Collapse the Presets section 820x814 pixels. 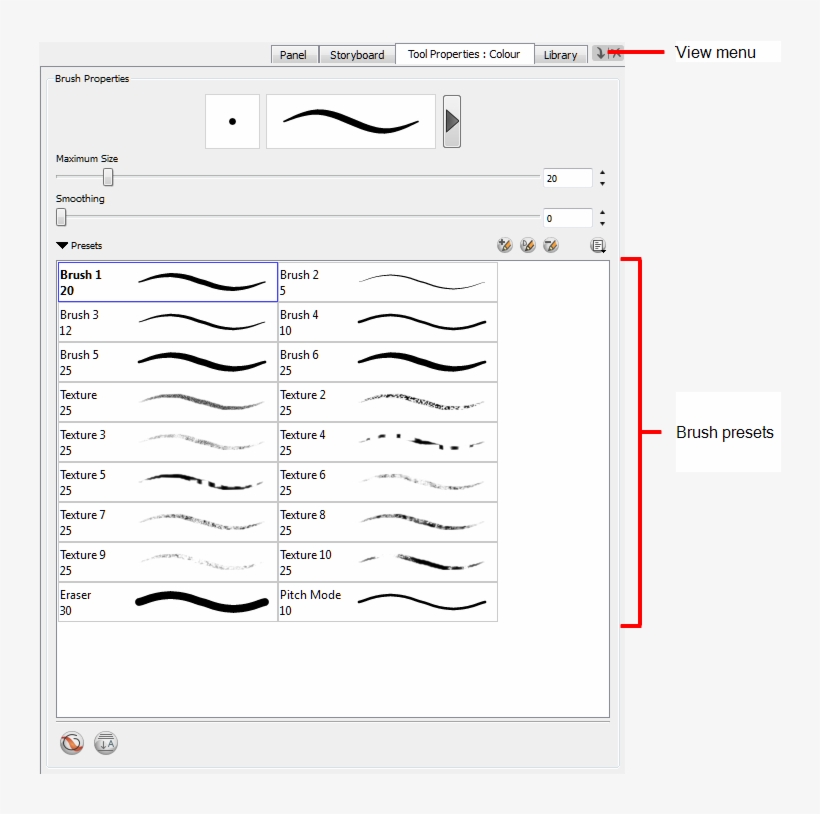[61, 245]
